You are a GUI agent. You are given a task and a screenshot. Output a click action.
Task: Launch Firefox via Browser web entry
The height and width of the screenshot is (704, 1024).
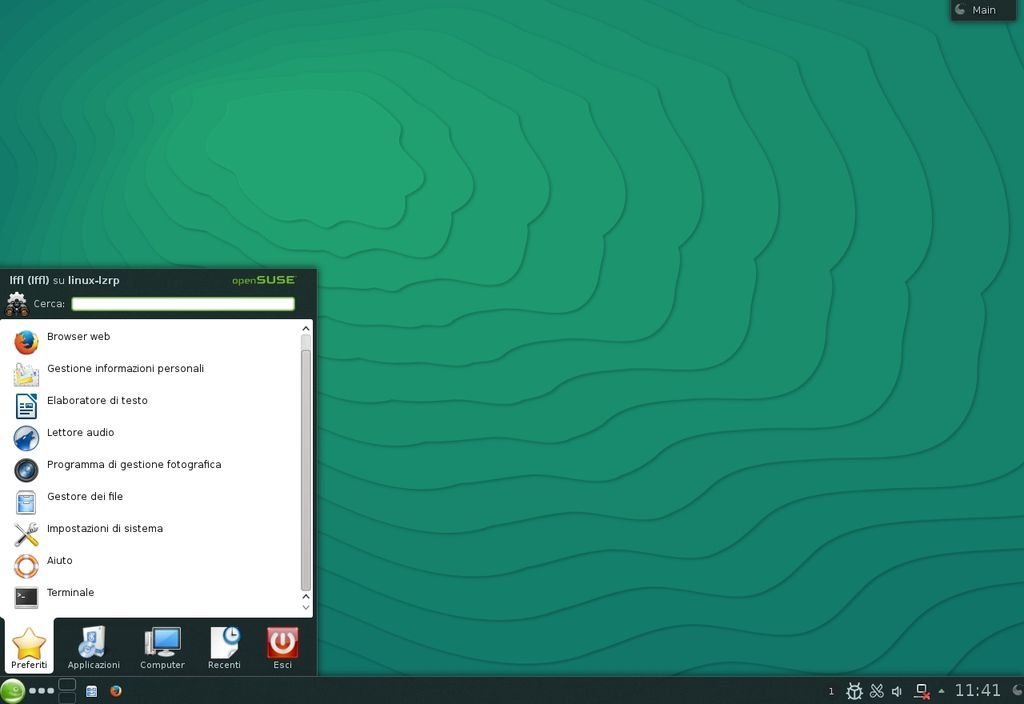[78, 337]
